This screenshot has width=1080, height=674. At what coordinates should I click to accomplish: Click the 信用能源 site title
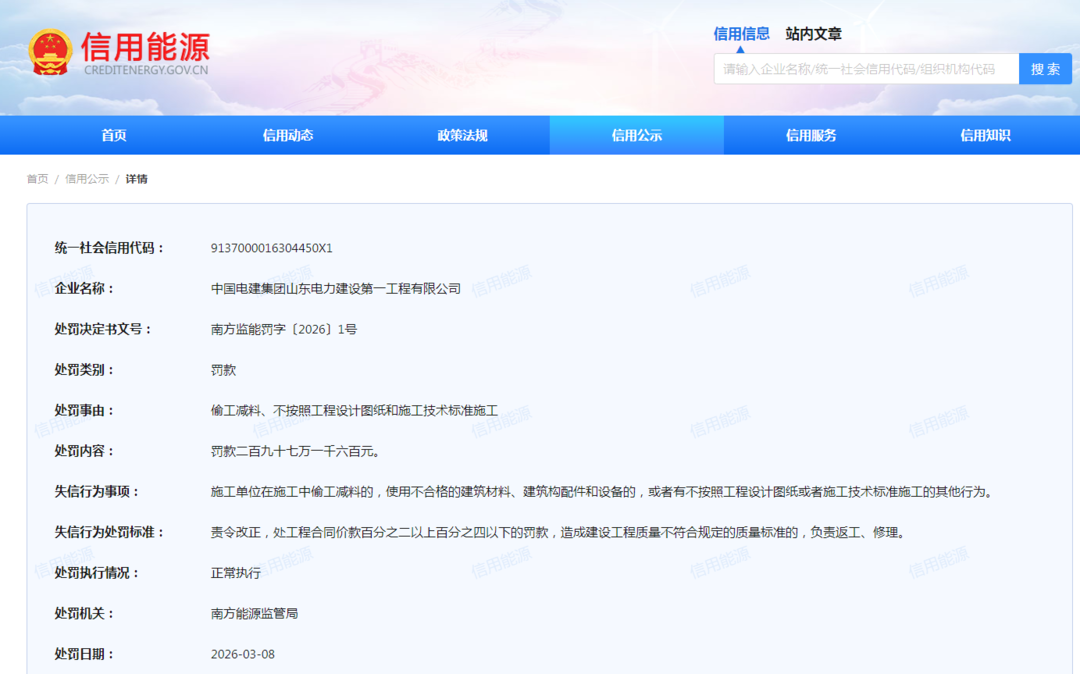[x=145, y=47]
